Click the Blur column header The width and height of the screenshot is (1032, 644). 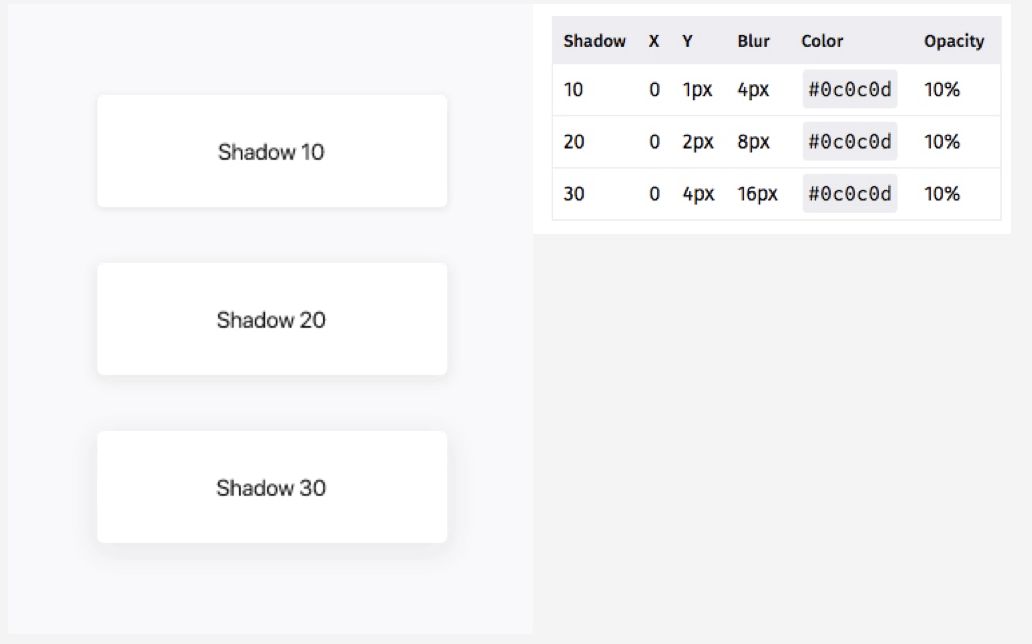(753, 41)
